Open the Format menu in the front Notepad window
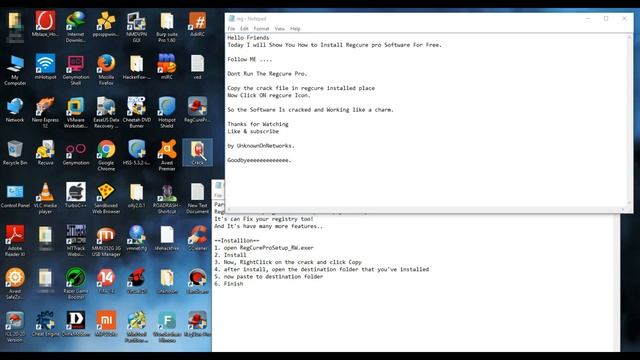The image size is (640, 360). pyautogui.click(x=261, y=29)
